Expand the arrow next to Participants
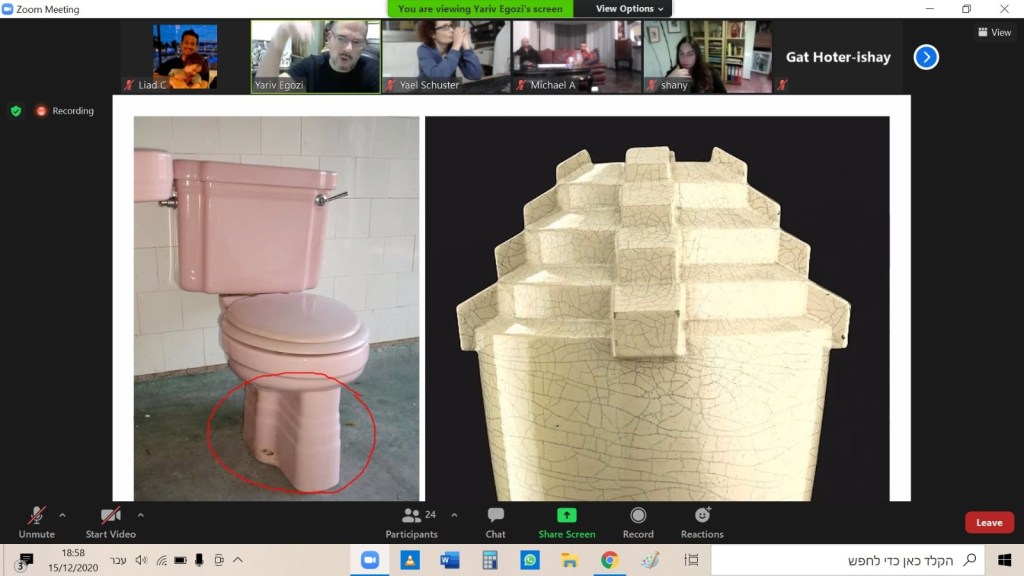 click(x=454, y=515)
